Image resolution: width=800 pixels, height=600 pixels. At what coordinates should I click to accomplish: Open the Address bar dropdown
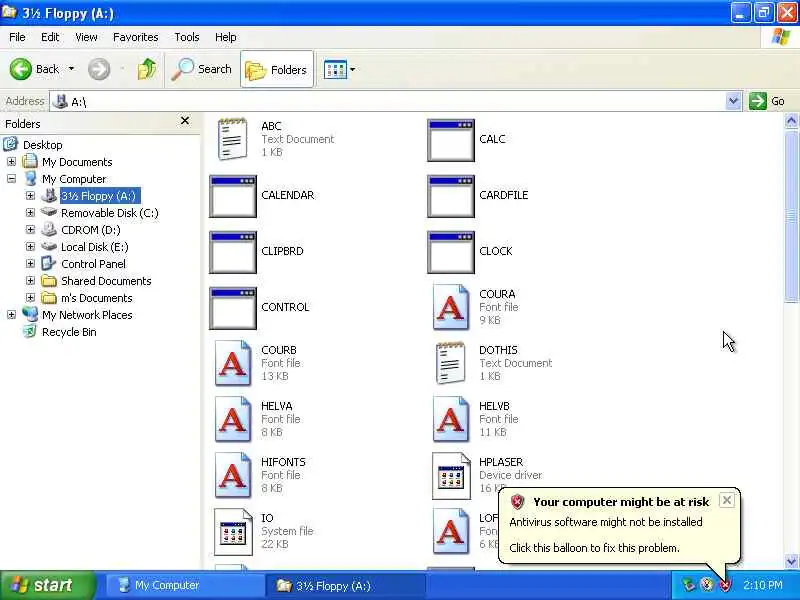[733, 101]
